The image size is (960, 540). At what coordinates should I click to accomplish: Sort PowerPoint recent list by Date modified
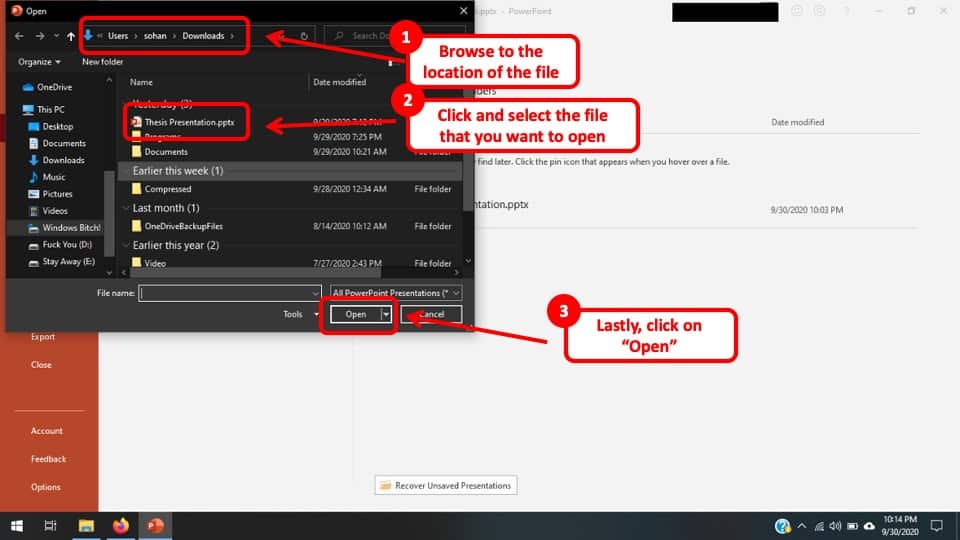tap(798, 122)
